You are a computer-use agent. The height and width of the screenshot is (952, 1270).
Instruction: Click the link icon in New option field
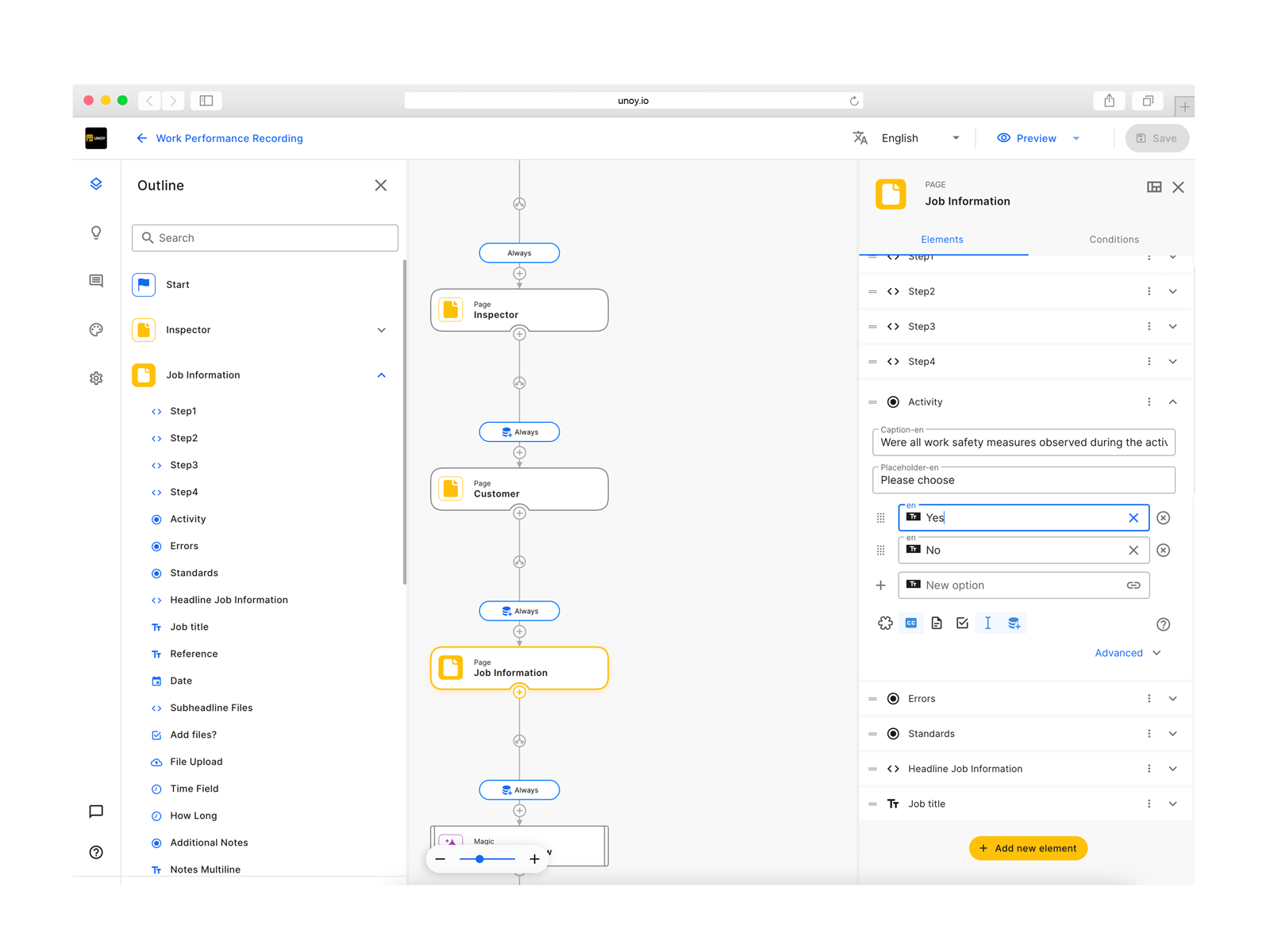tap(1133, 585)
